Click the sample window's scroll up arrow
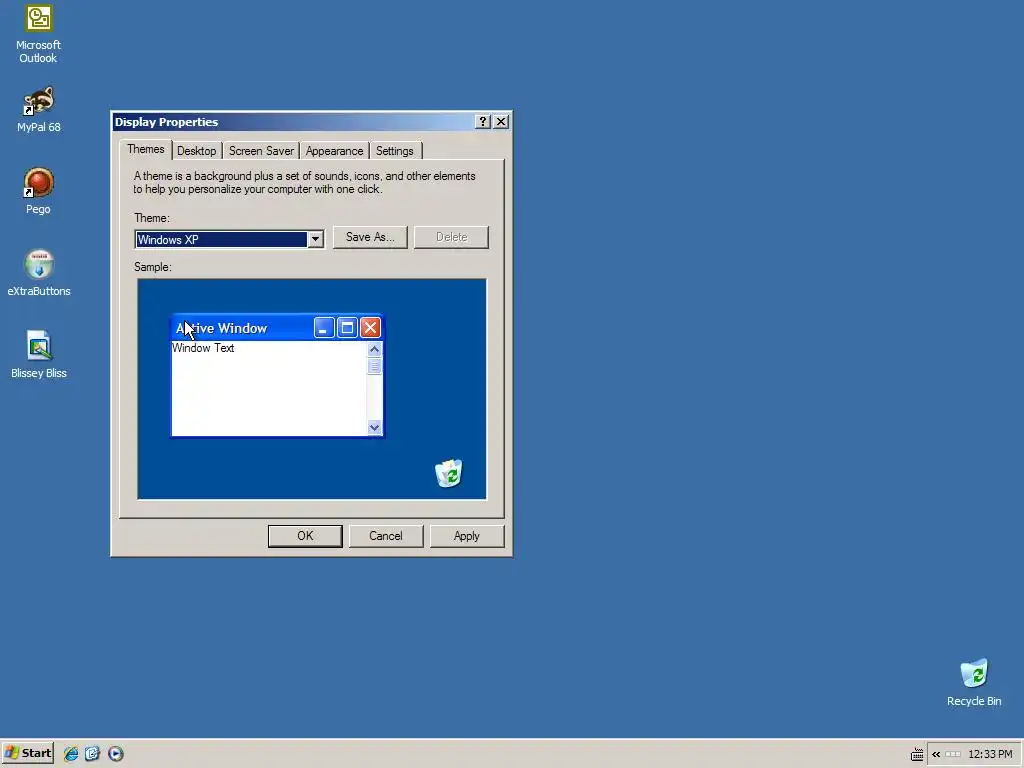 coord(374,349)
